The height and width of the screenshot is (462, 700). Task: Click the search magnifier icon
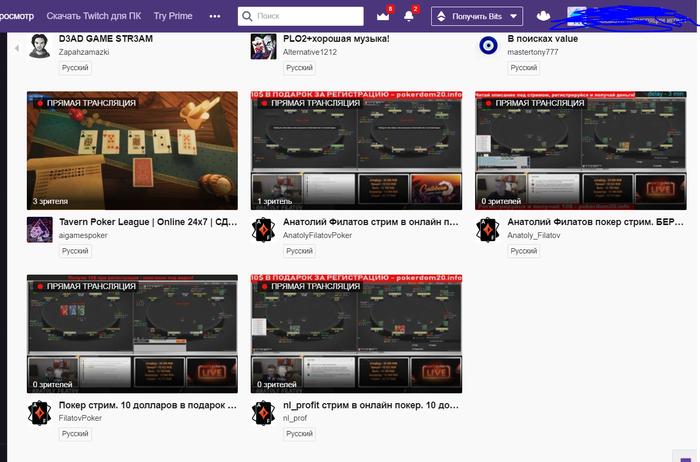pos(247,16)
